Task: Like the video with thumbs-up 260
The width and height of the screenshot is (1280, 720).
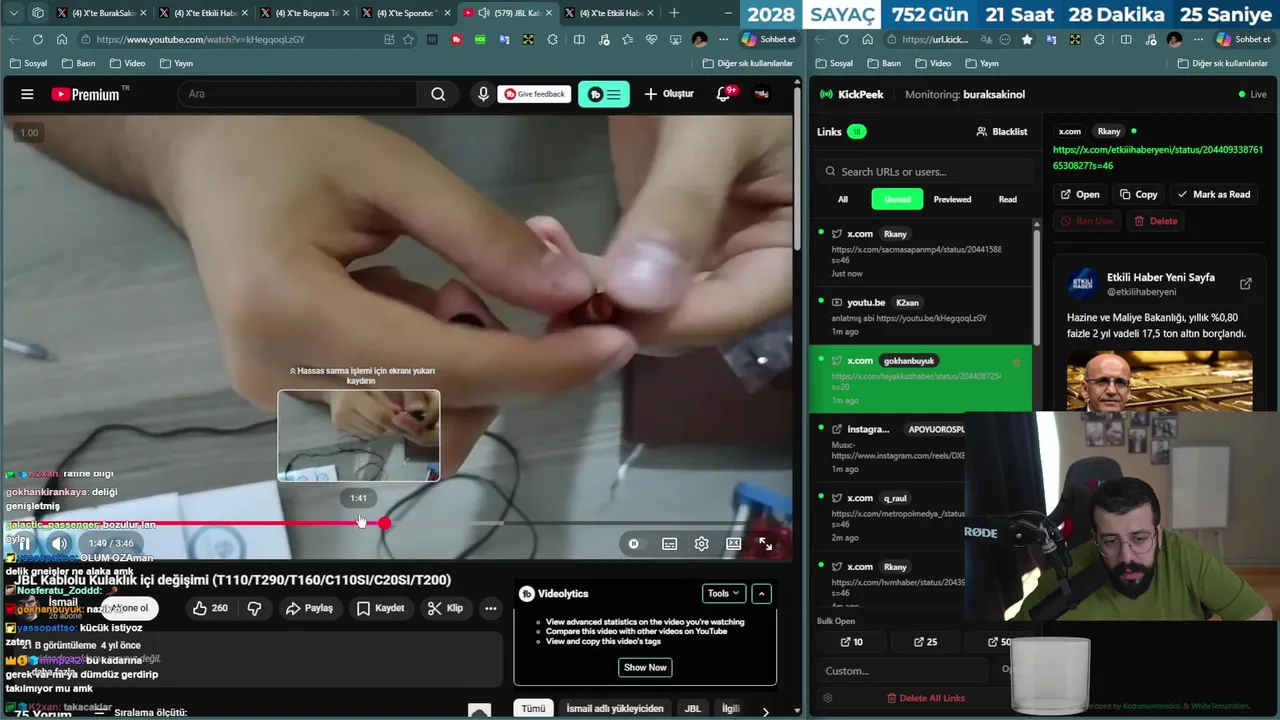Action: (210, 608)
